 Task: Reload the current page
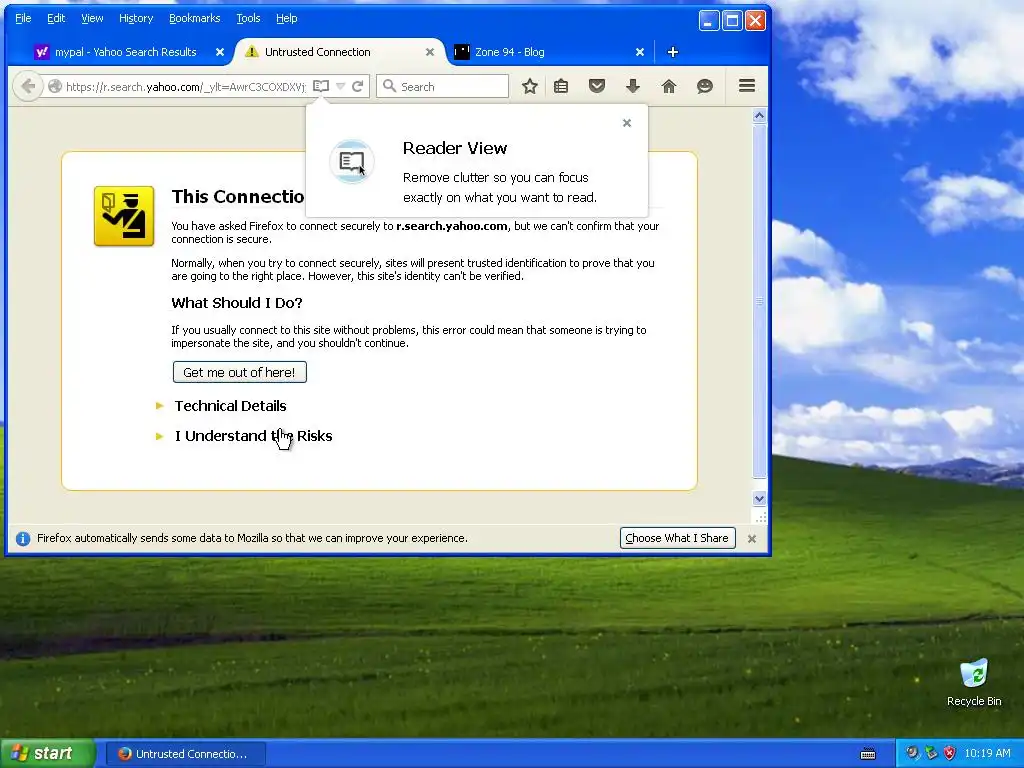358,86
